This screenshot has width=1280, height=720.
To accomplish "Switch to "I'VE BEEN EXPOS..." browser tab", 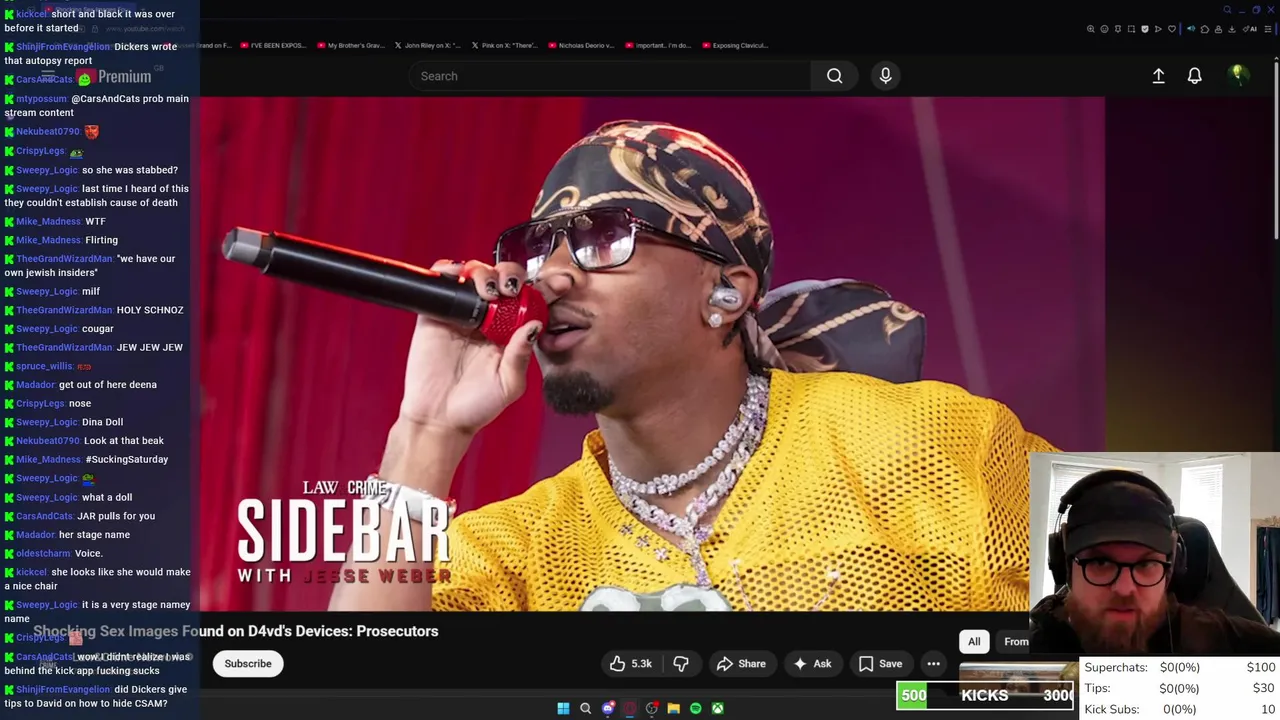I will pos(272,45).
